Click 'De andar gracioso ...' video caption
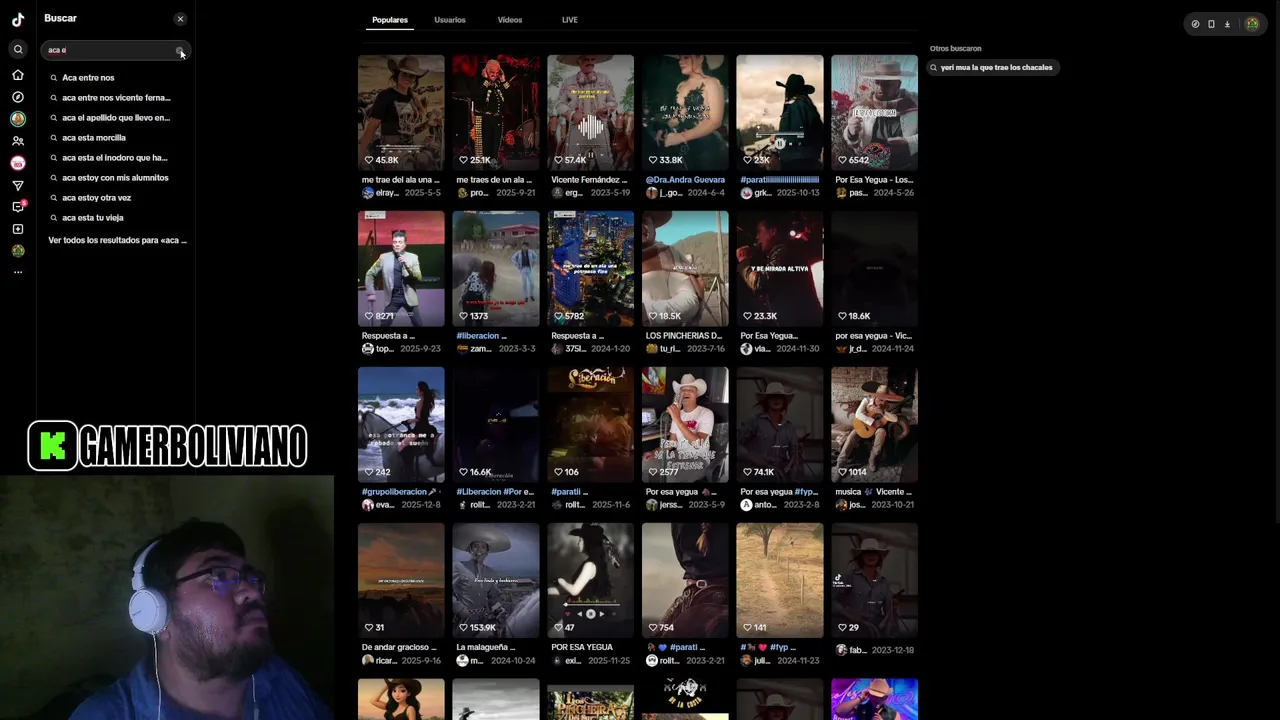The width and height of the screenshot is (1280, 720). point(400,648)
